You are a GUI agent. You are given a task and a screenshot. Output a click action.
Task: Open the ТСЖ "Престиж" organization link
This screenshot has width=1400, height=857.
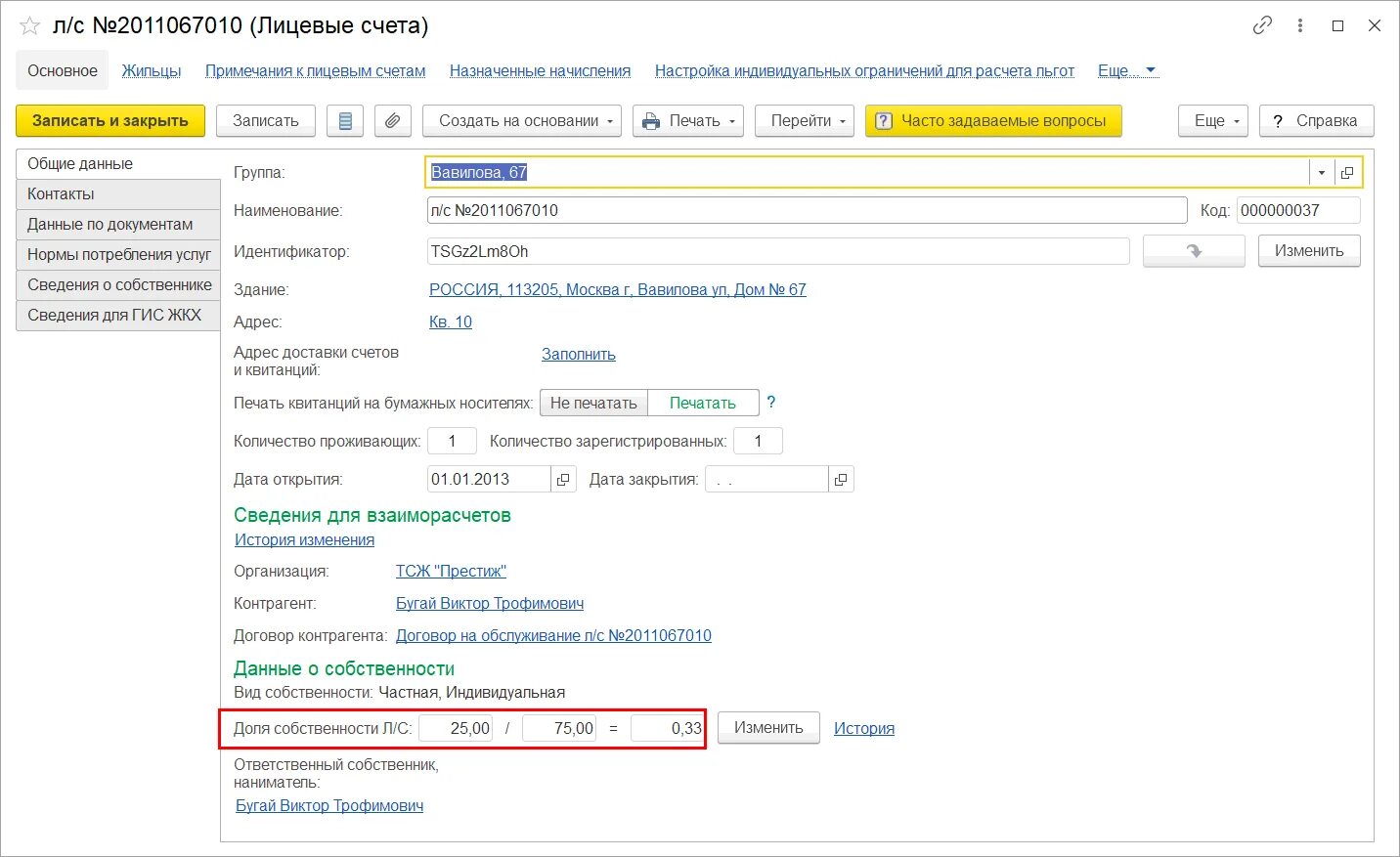point(451,571)
